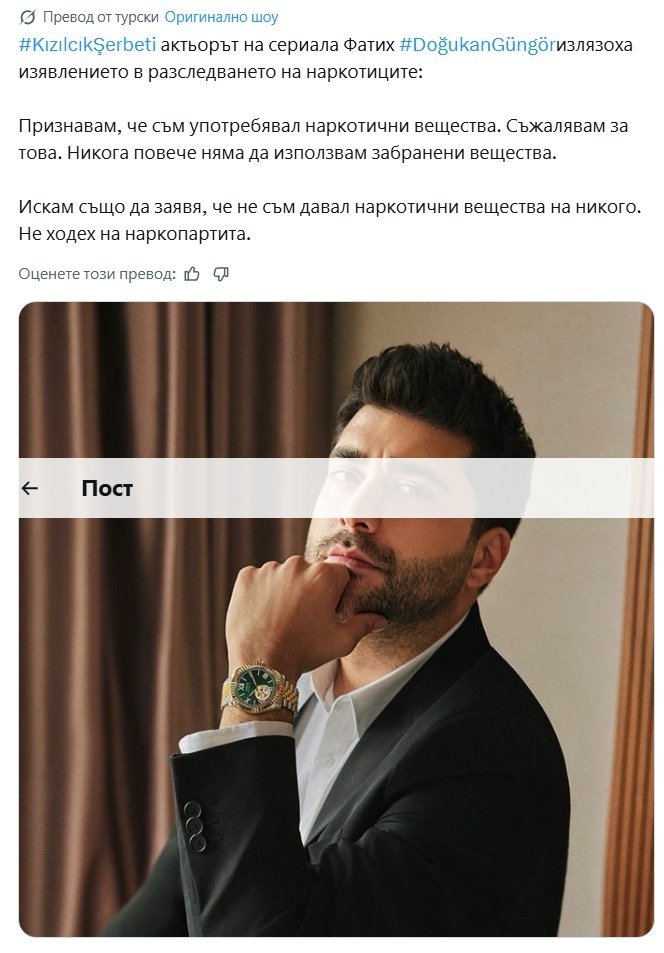
Task: Go back using the left arrow
Action: [x=30, y=488]
